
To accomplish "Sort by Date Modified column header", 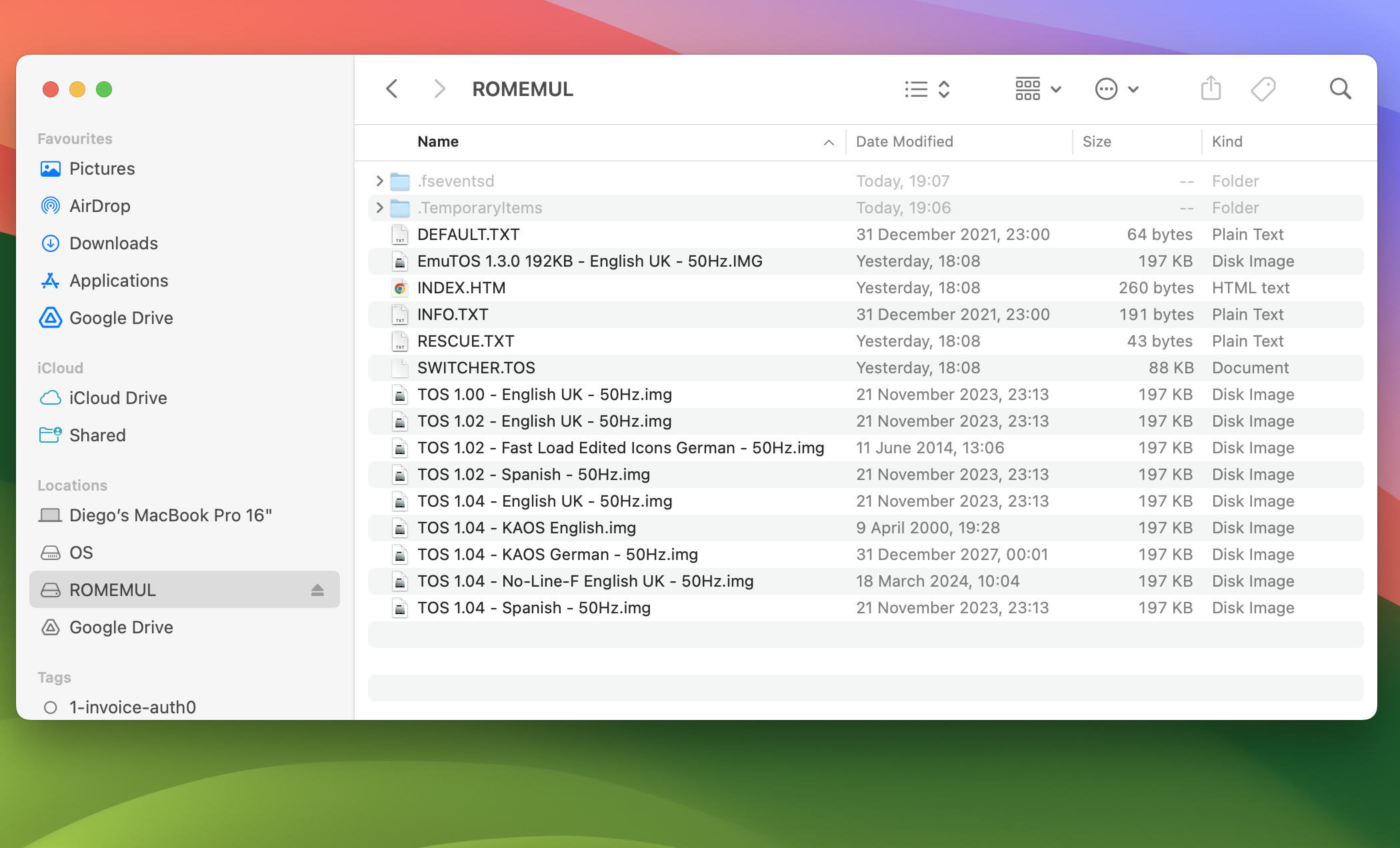I will [904, 141].
